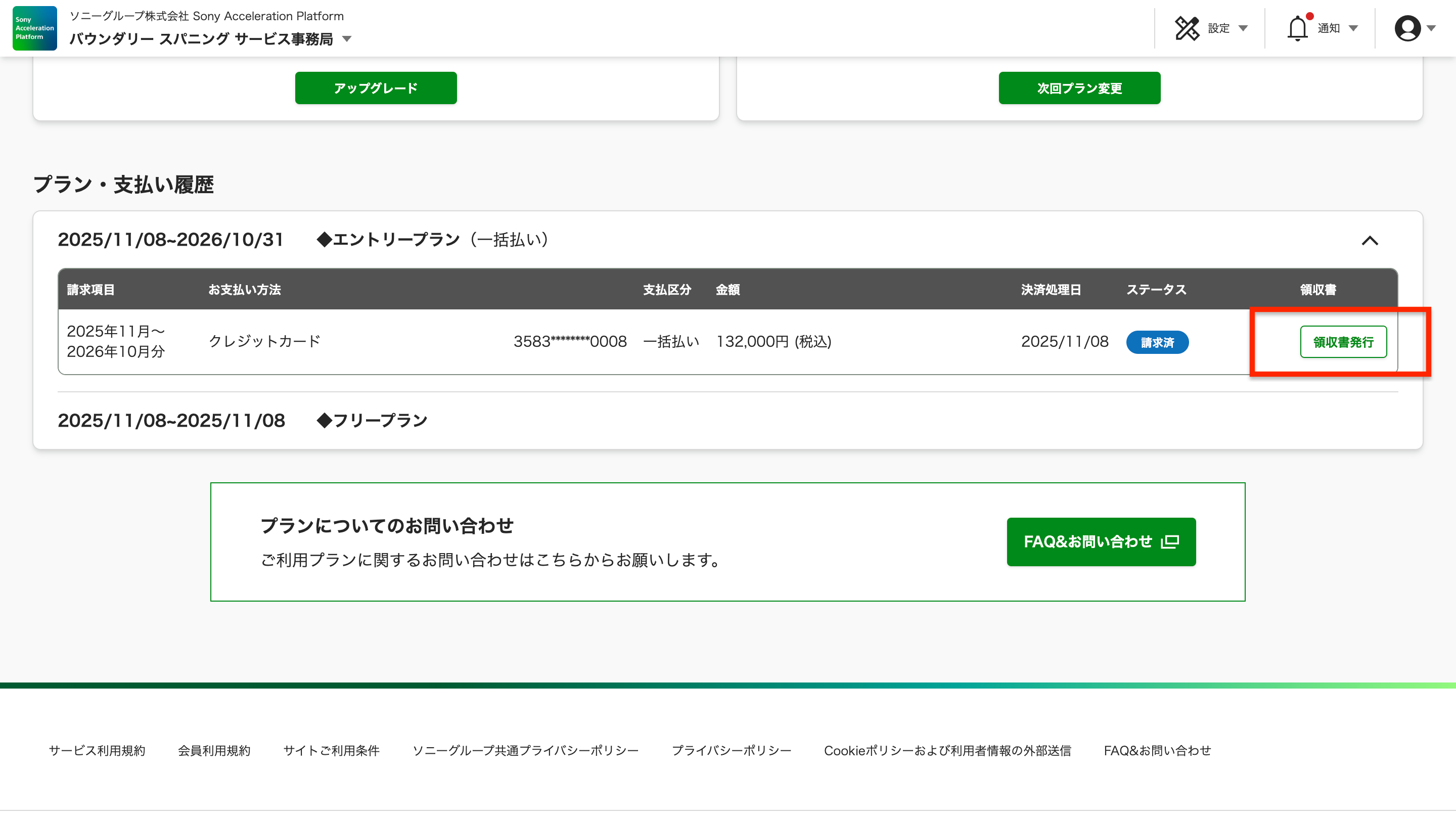Open the settings tools icon
This screenshot has width=1456, height=819.
(1187, 28)
